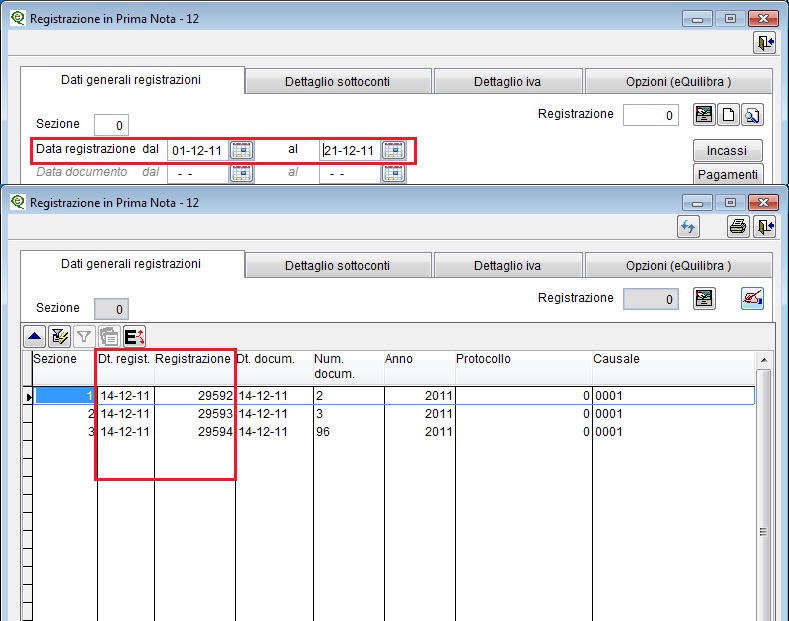Click the blue up-triangle icon above the grid
789x621 pixels.
point(35,338)
